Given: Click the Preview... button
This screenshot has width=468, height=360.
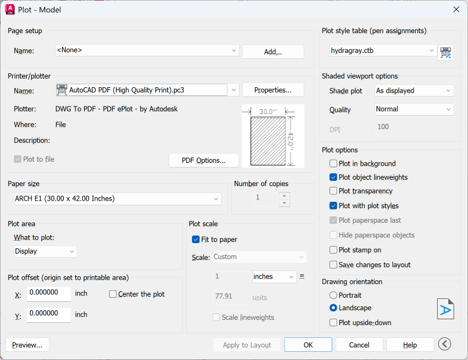Looking at the screenshot, I should (27, 345).
